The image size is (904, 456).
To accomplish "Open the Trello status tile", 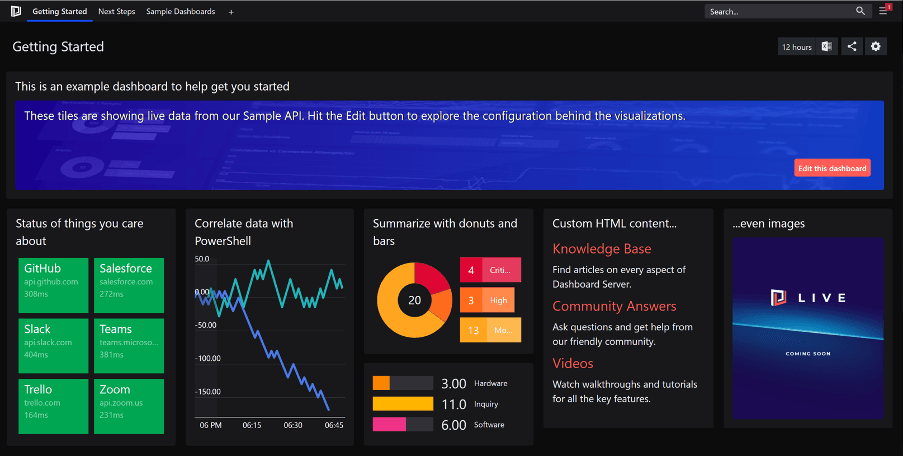I will [53, 406].
